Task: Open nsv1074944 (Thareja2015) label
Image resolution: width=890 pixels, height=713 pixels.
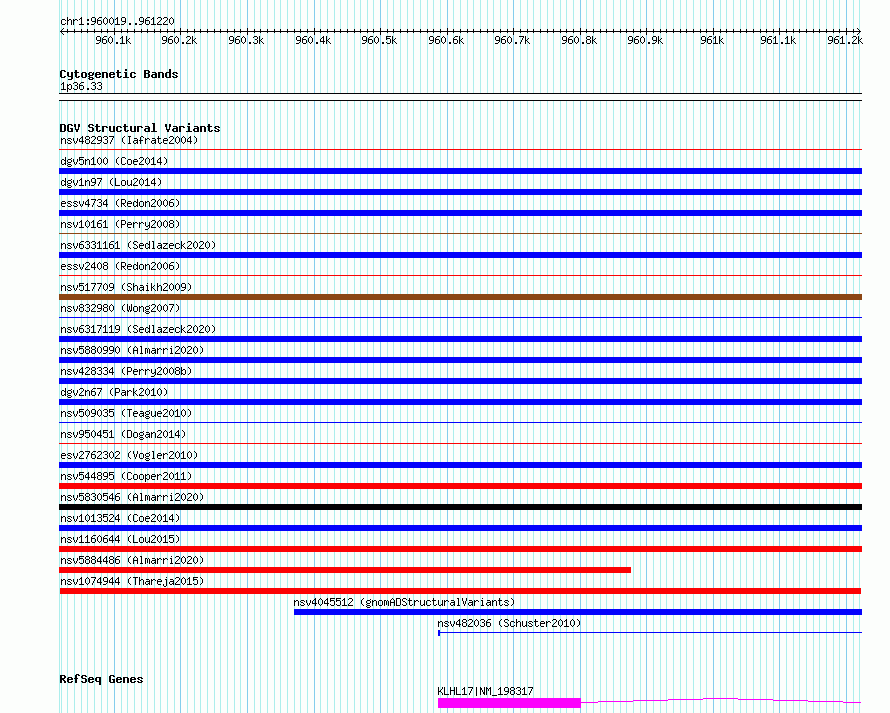Action: 132,581
